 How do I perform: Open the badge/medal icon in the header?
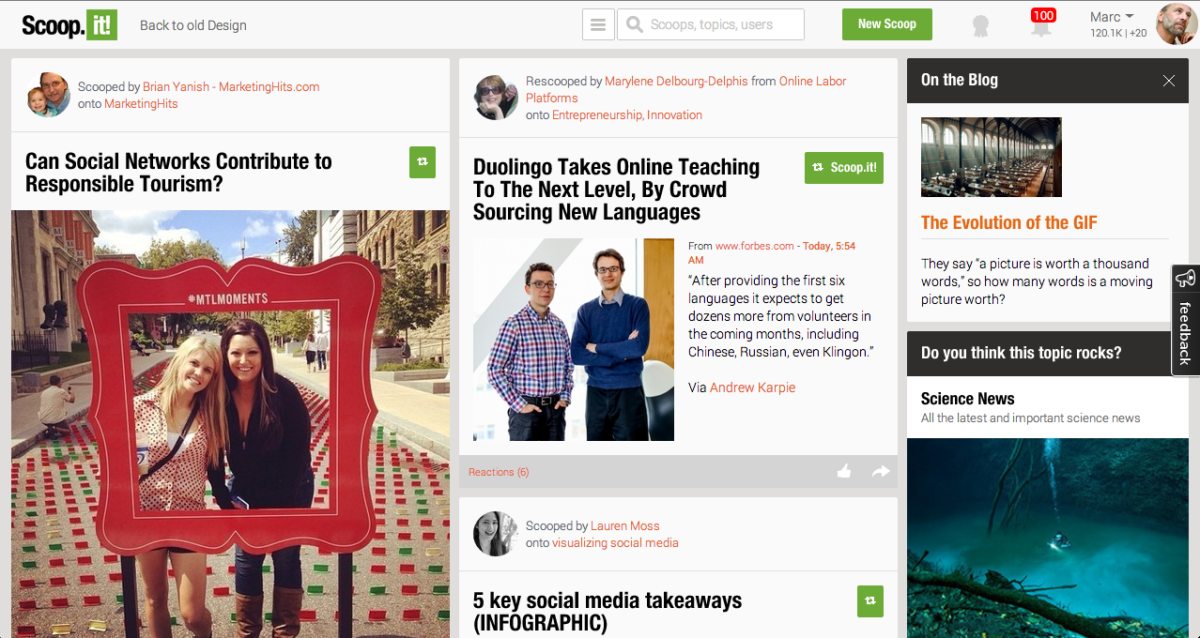point(981,26)
